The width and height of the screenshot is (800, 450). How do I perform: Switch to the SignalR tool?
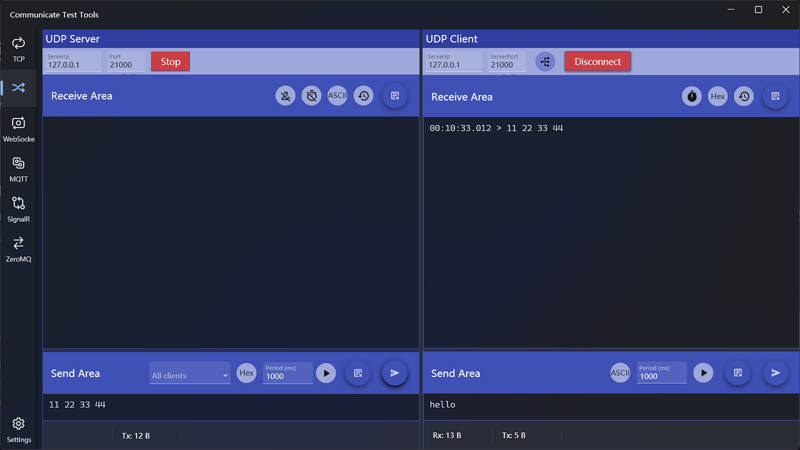tap(18, 208)
